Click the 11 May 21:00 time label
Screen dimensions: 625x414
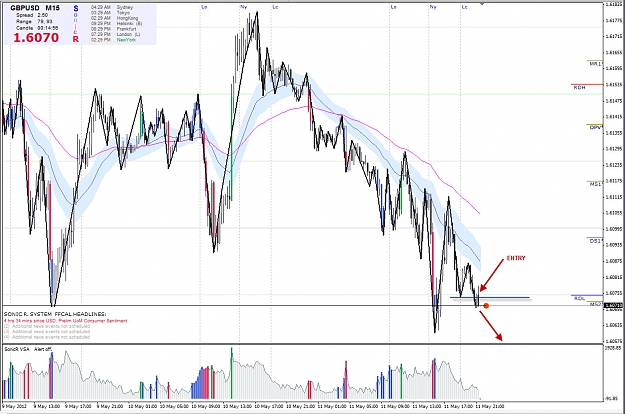point(489,406)
